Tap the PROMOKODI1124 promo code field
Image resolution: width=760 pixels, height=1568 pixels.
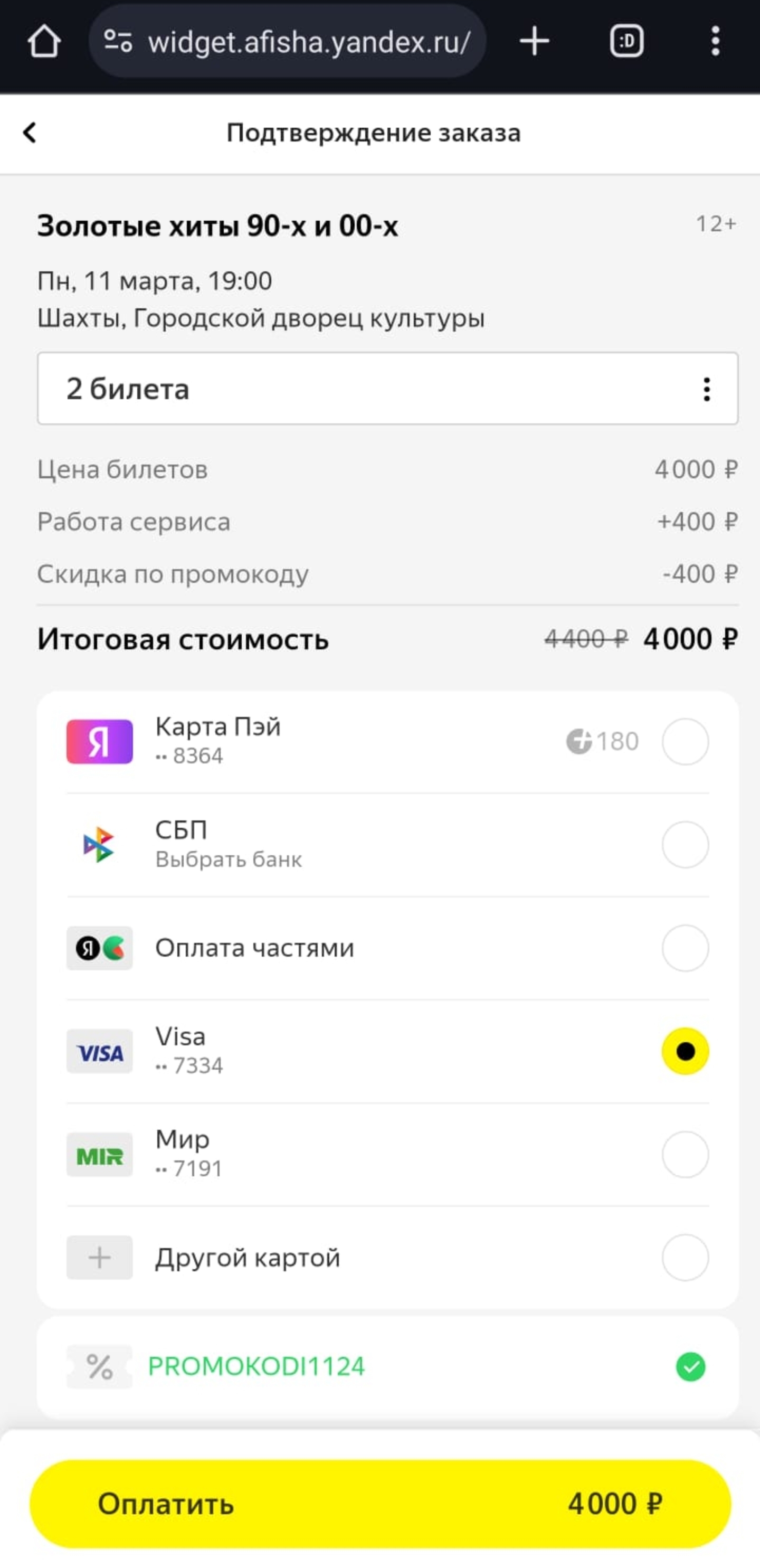256,1366
